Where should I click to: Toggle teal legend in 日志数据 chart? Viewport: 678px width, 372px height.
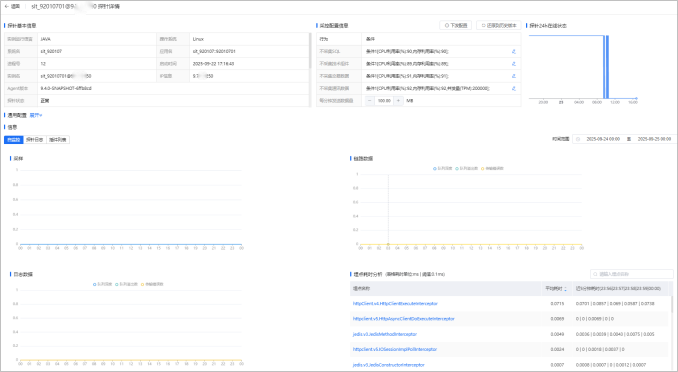pos(126,284)
